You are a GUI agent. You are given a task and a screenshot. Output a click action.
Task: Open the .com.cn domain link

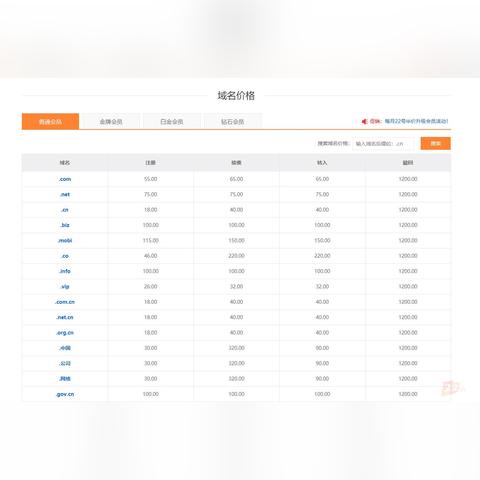(65, 302)
